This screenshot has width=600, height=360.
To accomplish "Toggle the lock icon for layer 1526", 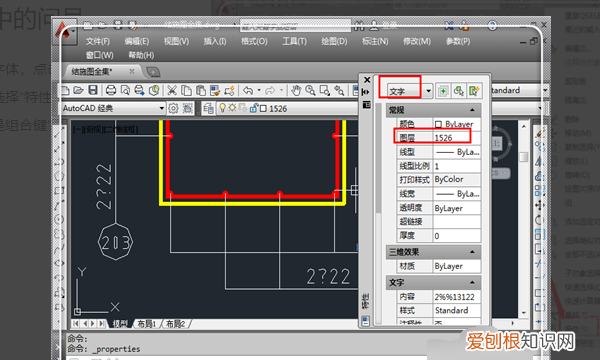I will [x=254, y=108].
